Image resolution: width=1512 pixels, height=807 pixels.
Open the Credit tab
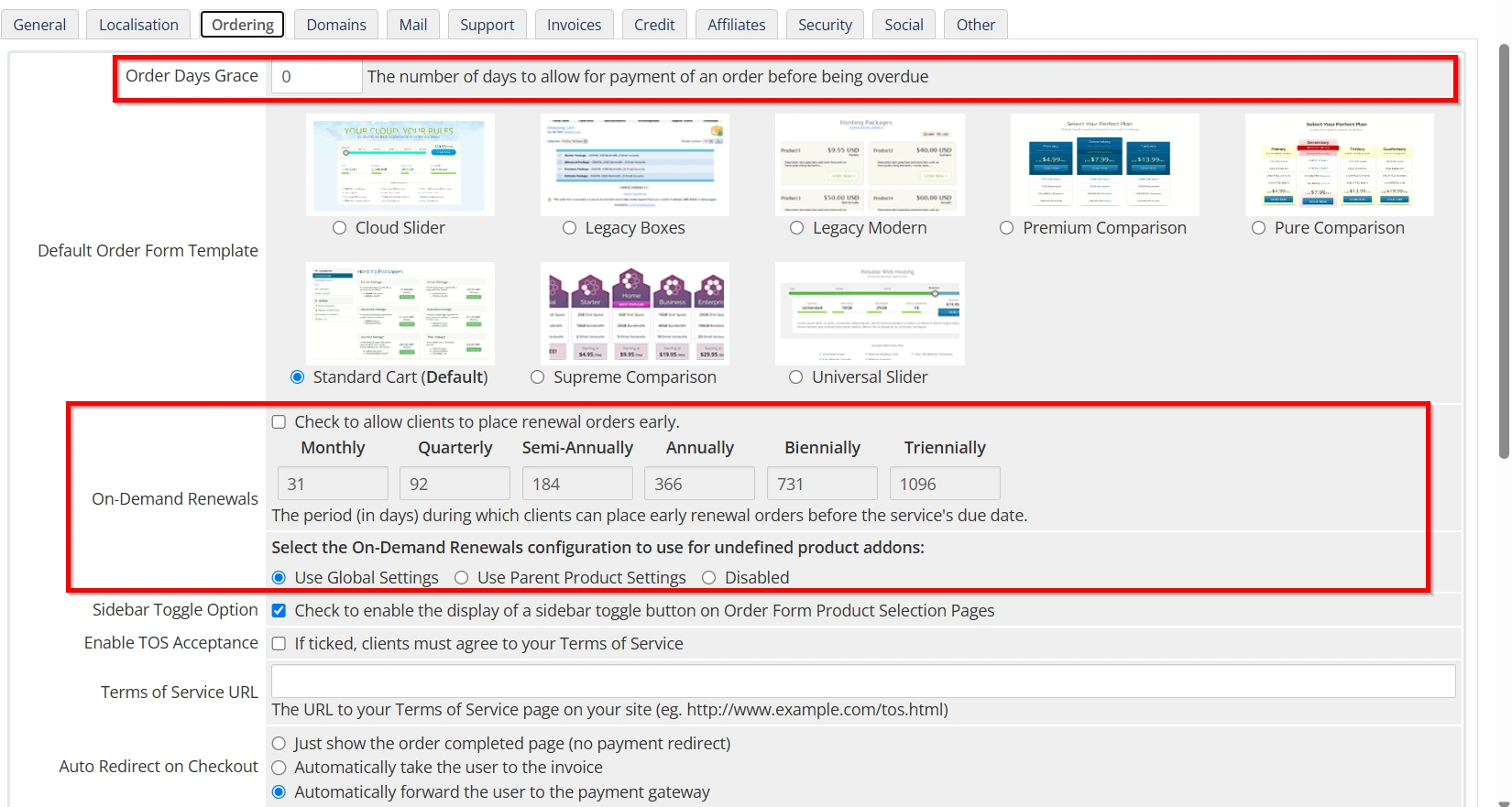654,25
